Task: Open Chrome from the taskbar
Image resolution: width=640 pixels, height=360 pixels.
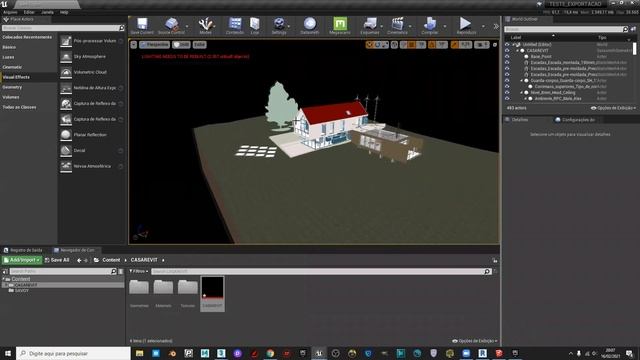Action: click(x=270, y=353)
